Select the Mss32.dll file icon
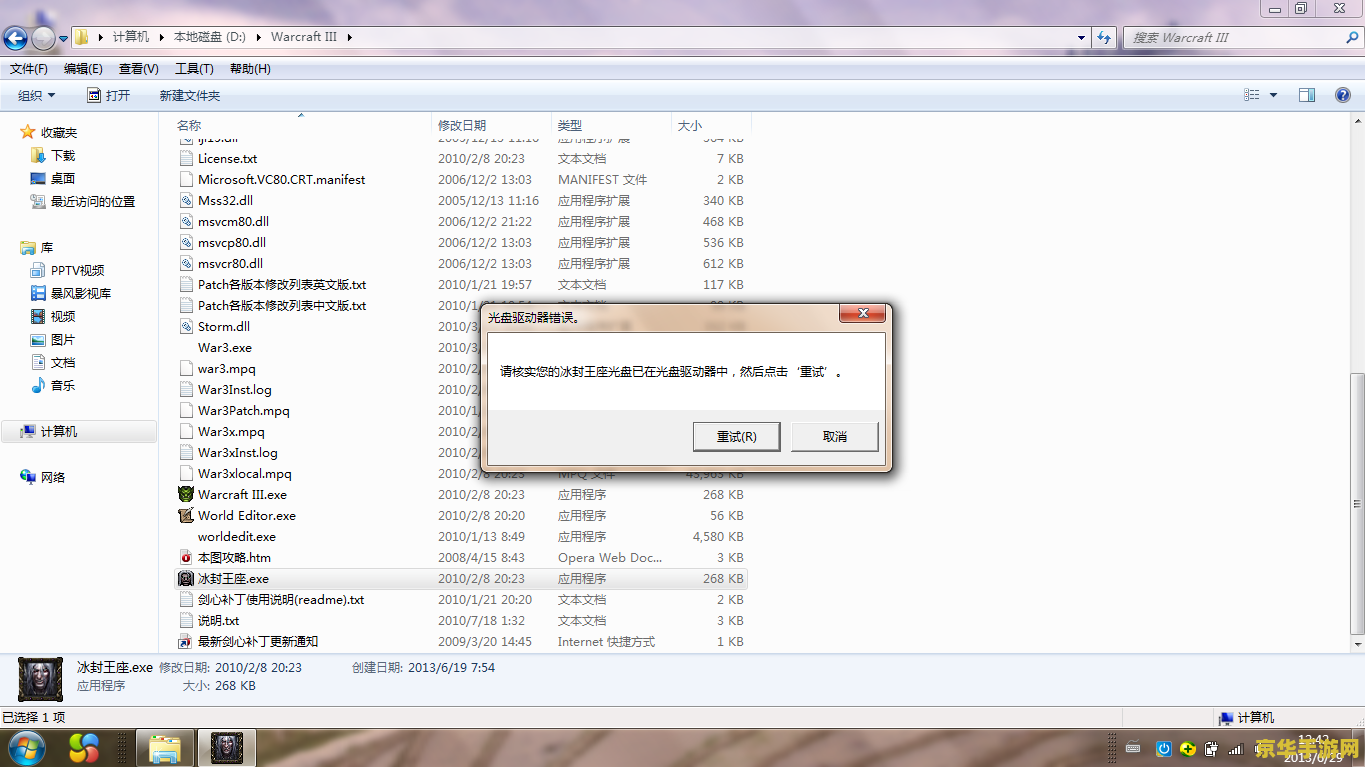Image resolution: width=1365 pixels, height=767 pixels. tap(186, 200)
